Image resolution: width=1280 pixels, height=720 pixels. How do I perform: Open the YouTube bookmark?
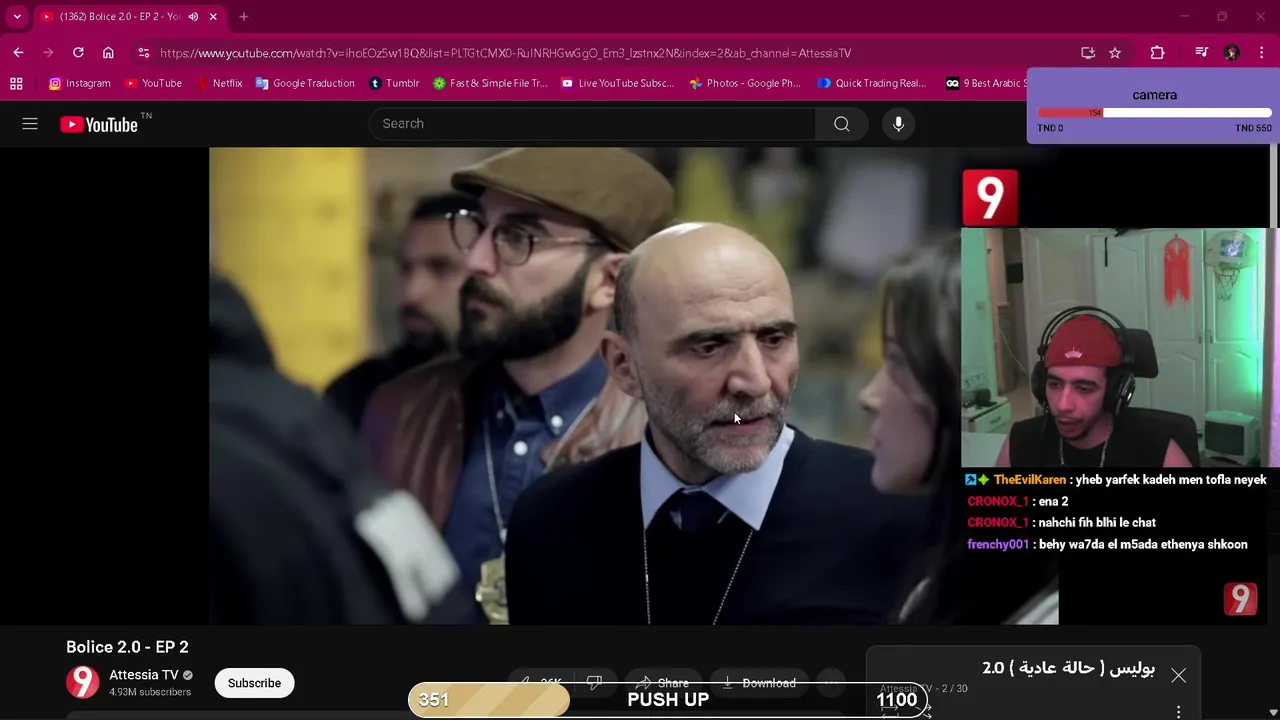[x=153, y=83]
